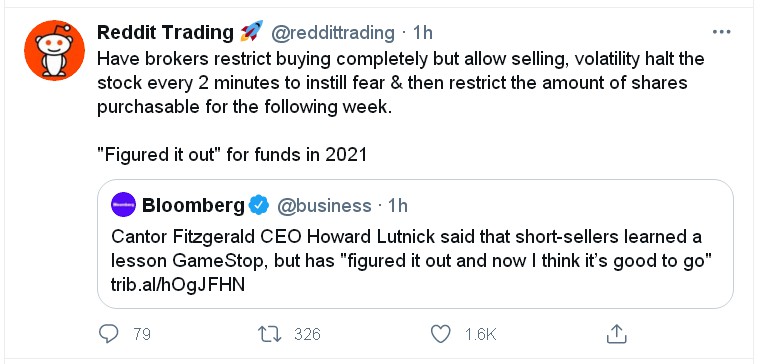
Task: Click the 1h timestamp of main tweet
Action: 422,33
